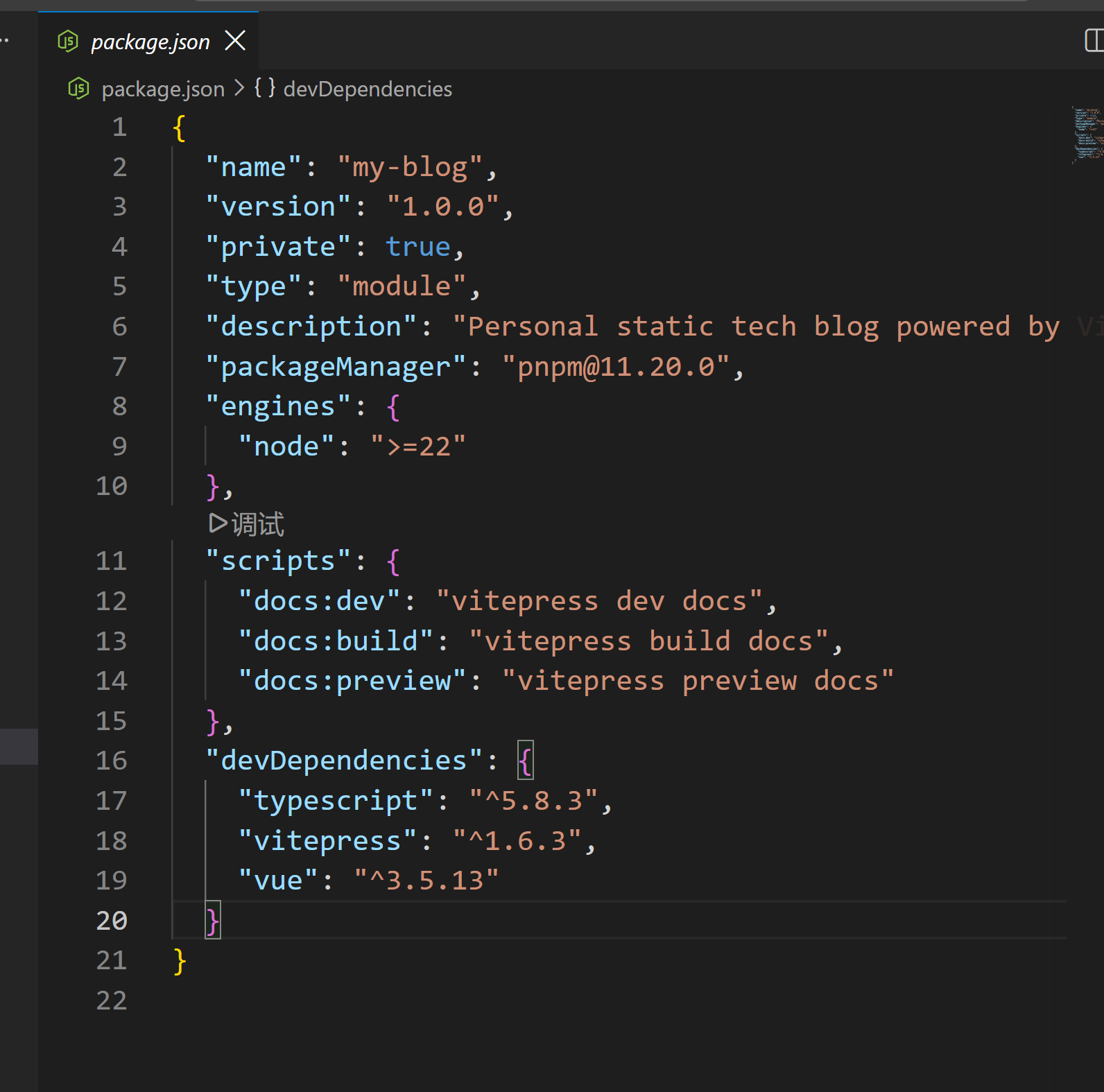Click the "packageManager" key
This screenshot has width=1104, height=1092.
click(336, 367)
